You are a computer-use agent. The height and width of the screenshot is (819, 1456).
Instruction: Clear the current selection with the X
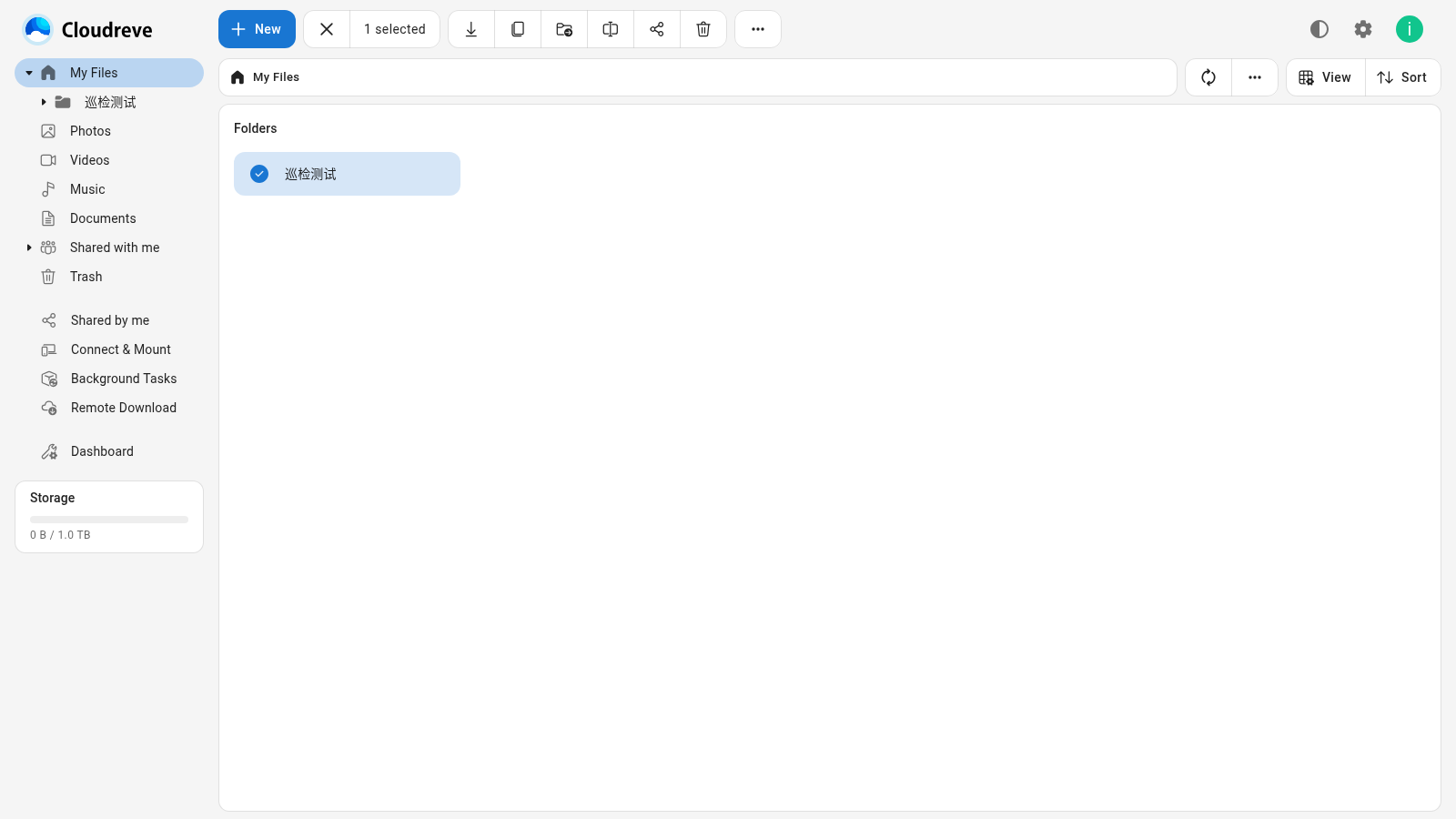tap(327, 29)
